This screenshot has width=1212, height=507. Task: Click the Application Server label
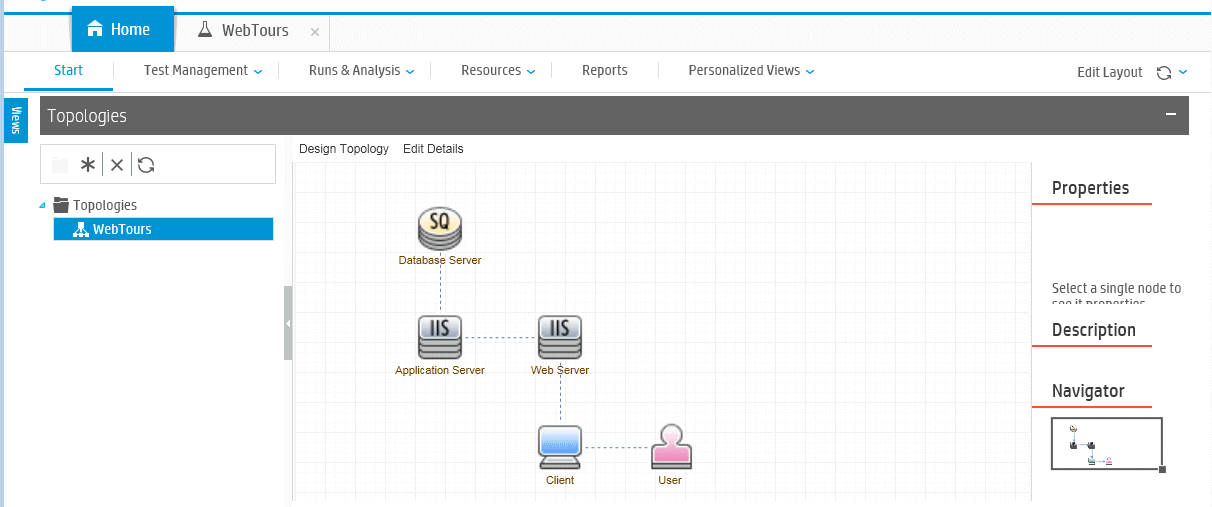pos(440,370)
